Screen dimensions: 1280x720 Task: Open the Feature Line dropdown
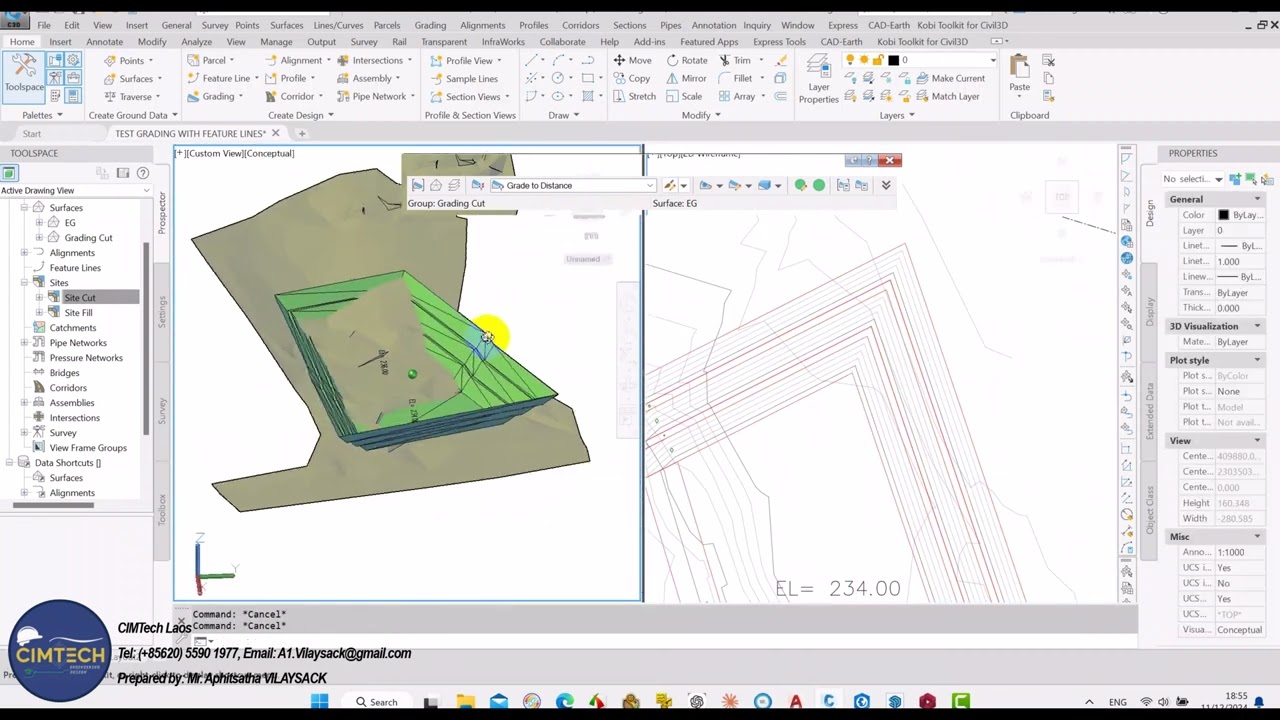coord(257,79)
